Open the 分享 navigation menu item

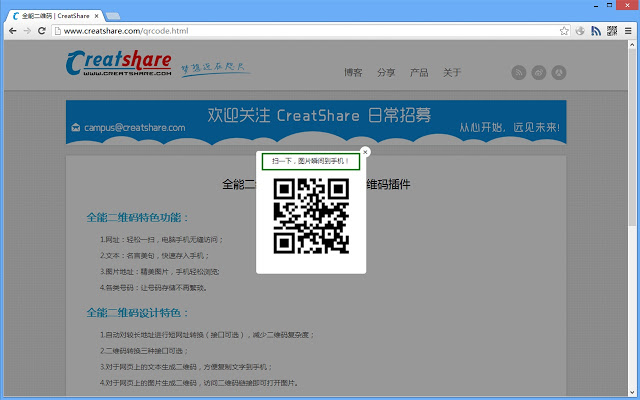pyautogui.click(x=386, y=73)
